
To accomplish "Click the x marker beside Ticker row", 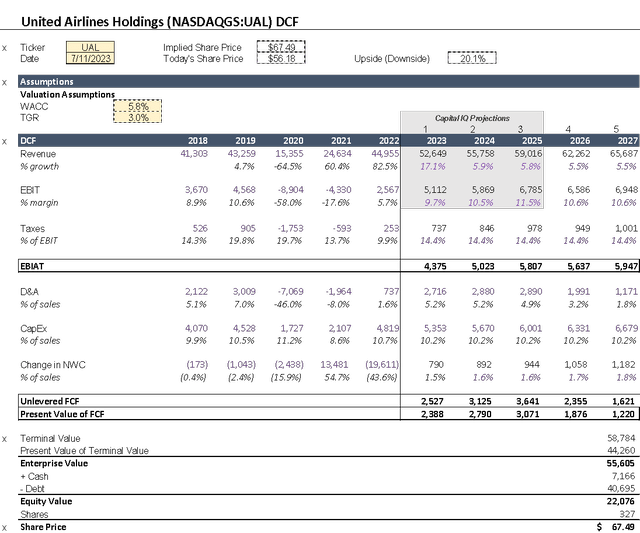I will point(4,48).
